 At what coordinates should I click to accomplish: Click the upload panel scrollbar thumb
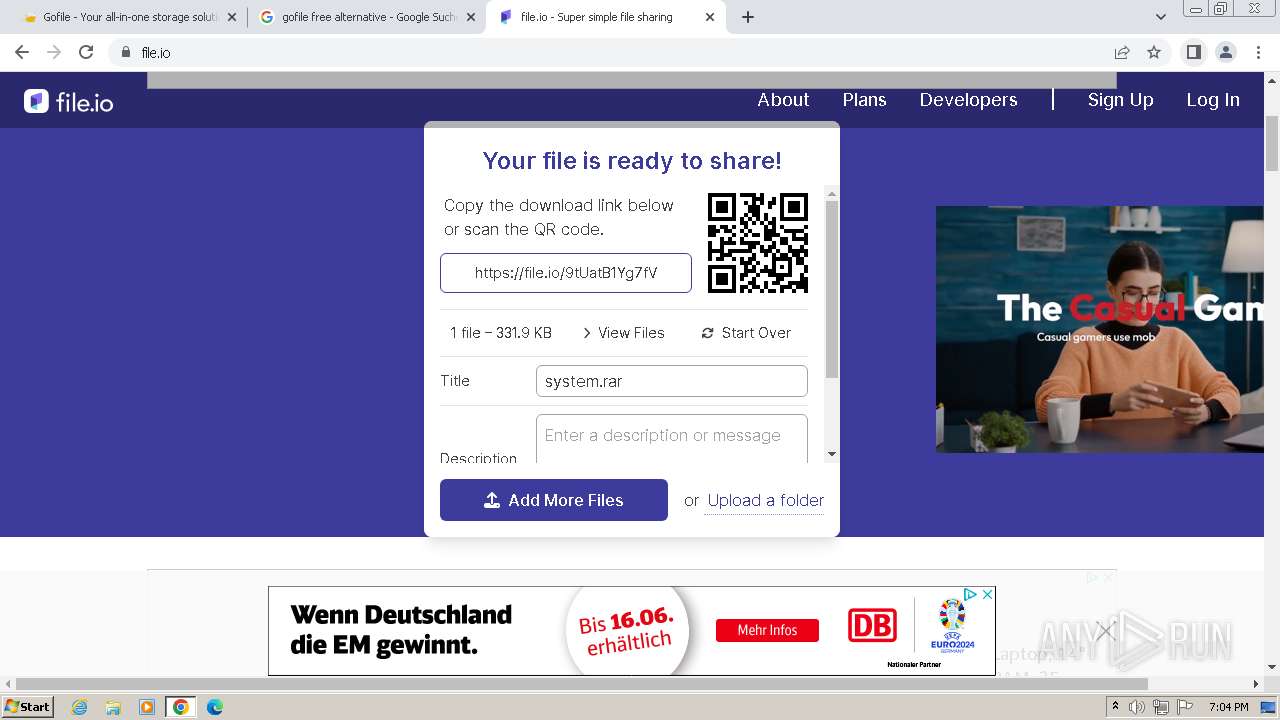(x=832, y=289)
